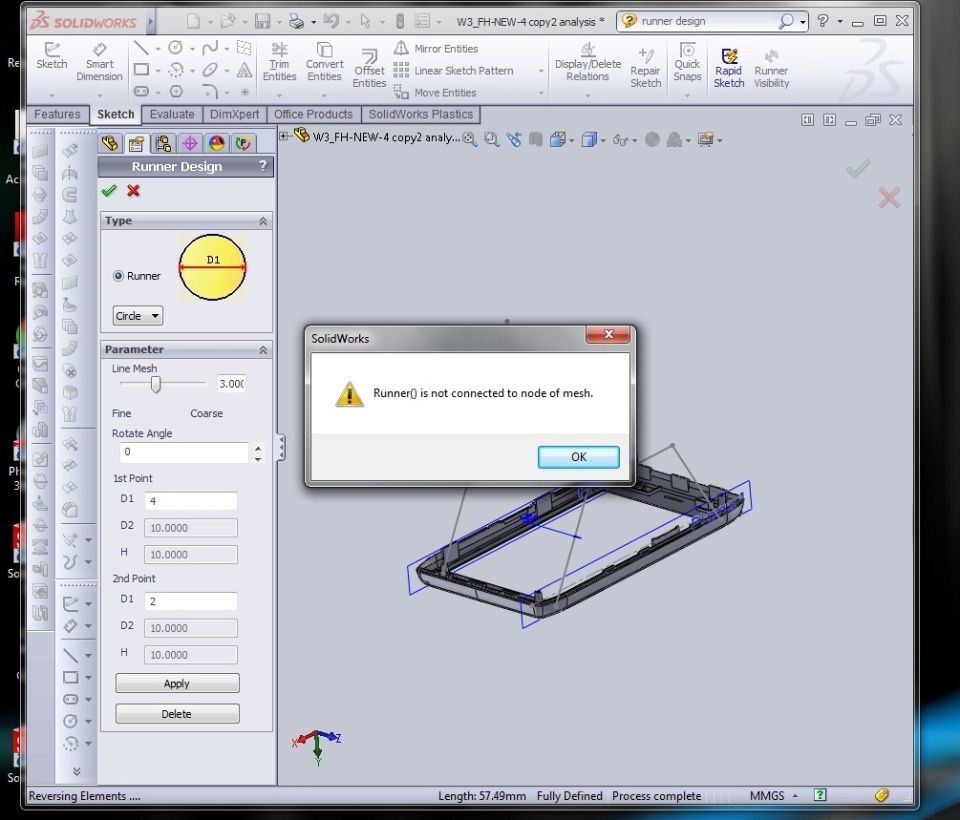Click Linear Sketch Pattern command
The image size is (960, 820).
click(x=454, y=70)
